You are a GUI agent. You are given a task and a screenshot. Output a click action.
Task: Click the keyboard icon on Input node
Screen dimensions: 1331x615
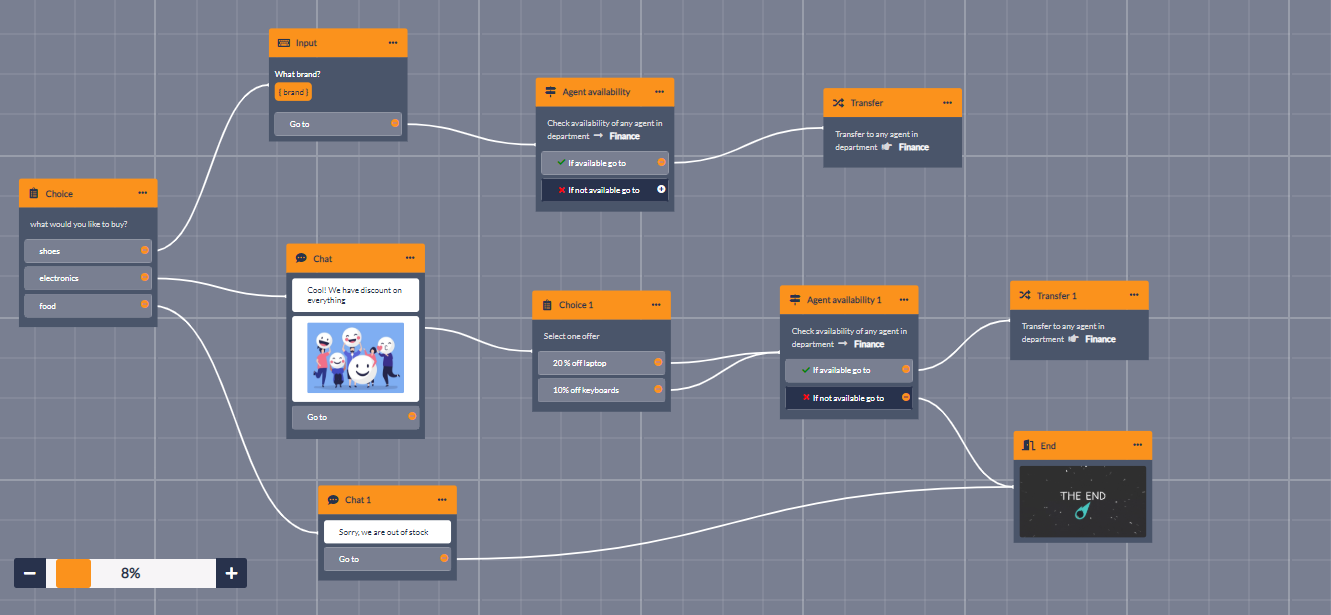284,43
